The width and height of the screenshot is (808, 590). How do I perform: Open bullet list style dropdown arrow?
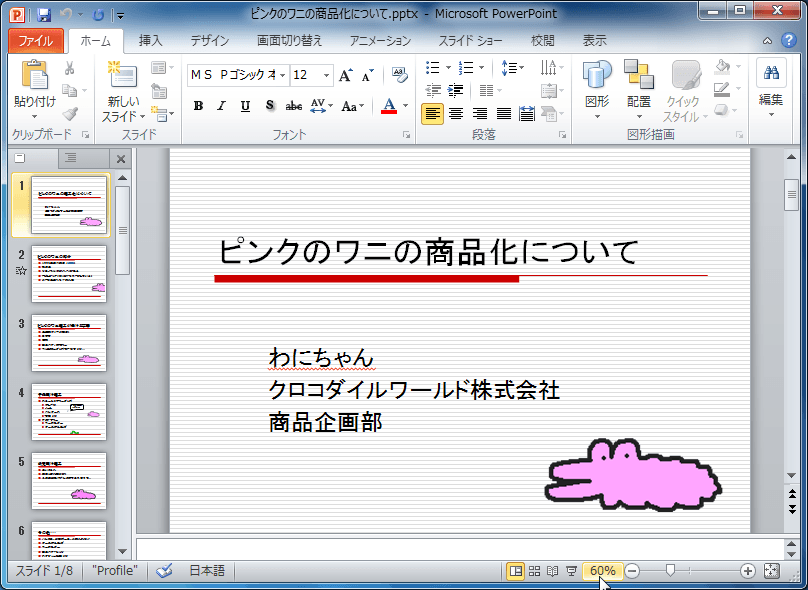(x=448, y=68)
